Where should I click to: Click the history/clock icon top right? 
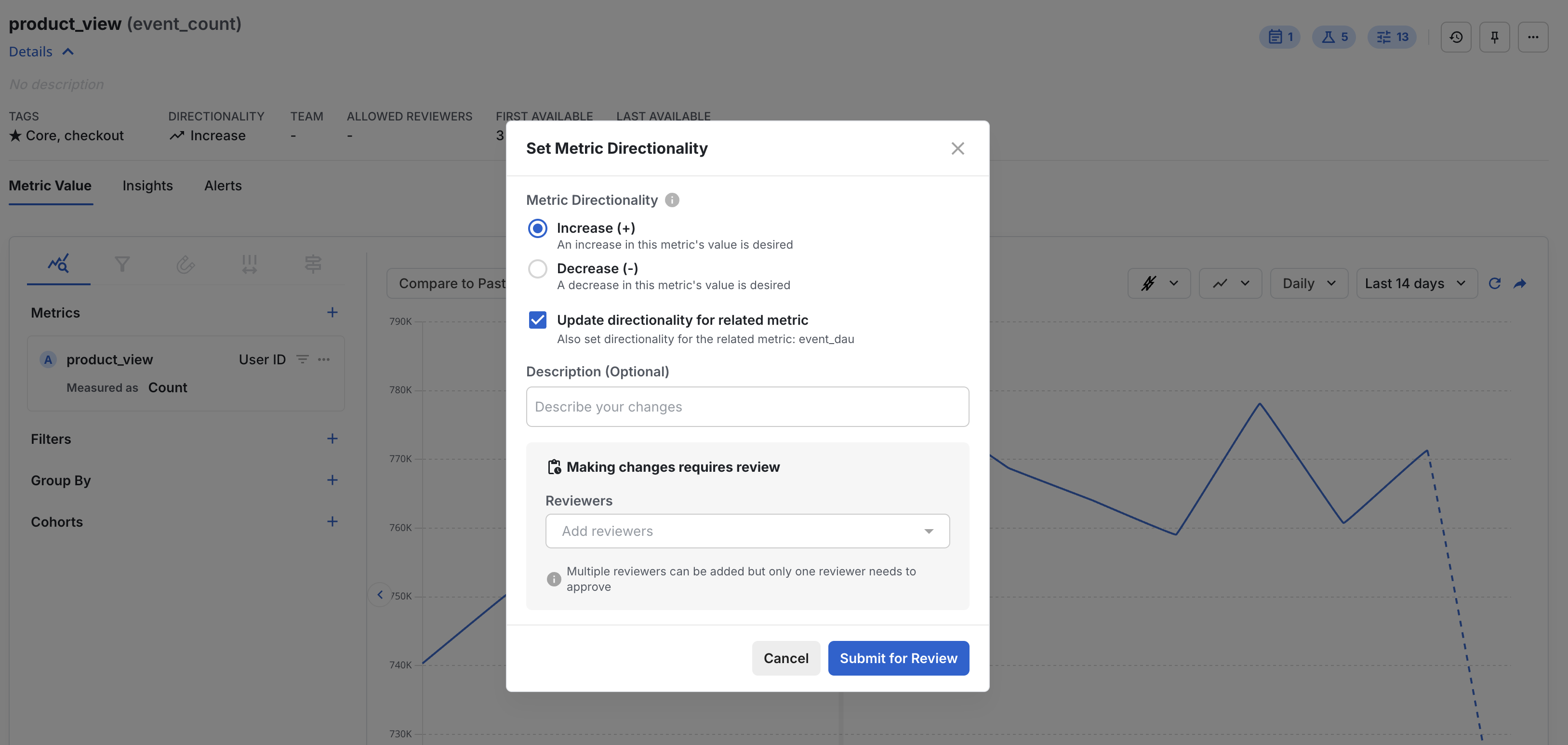(x=1456, y=37)
